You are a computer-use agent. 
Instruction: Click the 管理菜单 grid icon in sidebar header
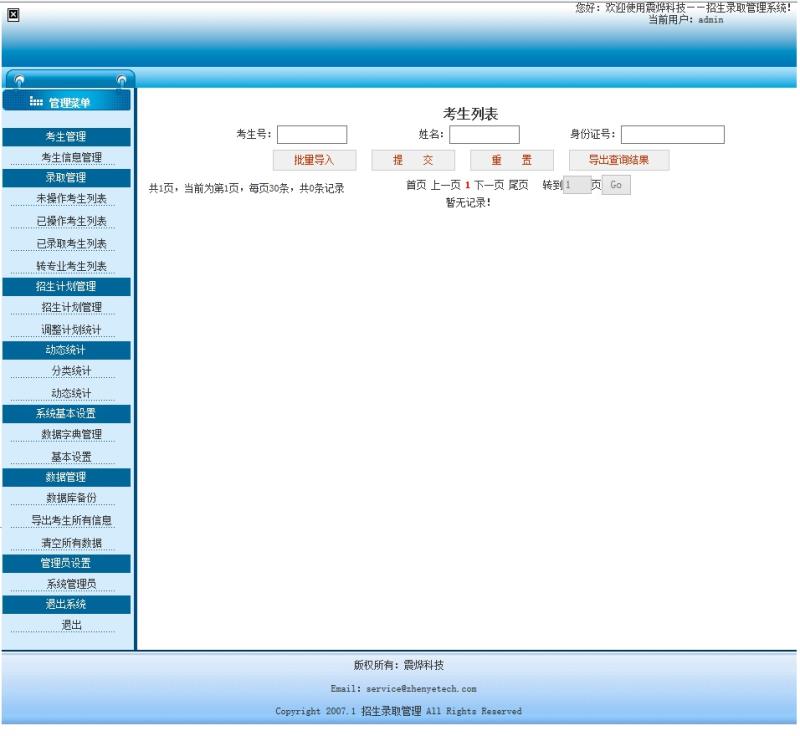coord(36,101)
